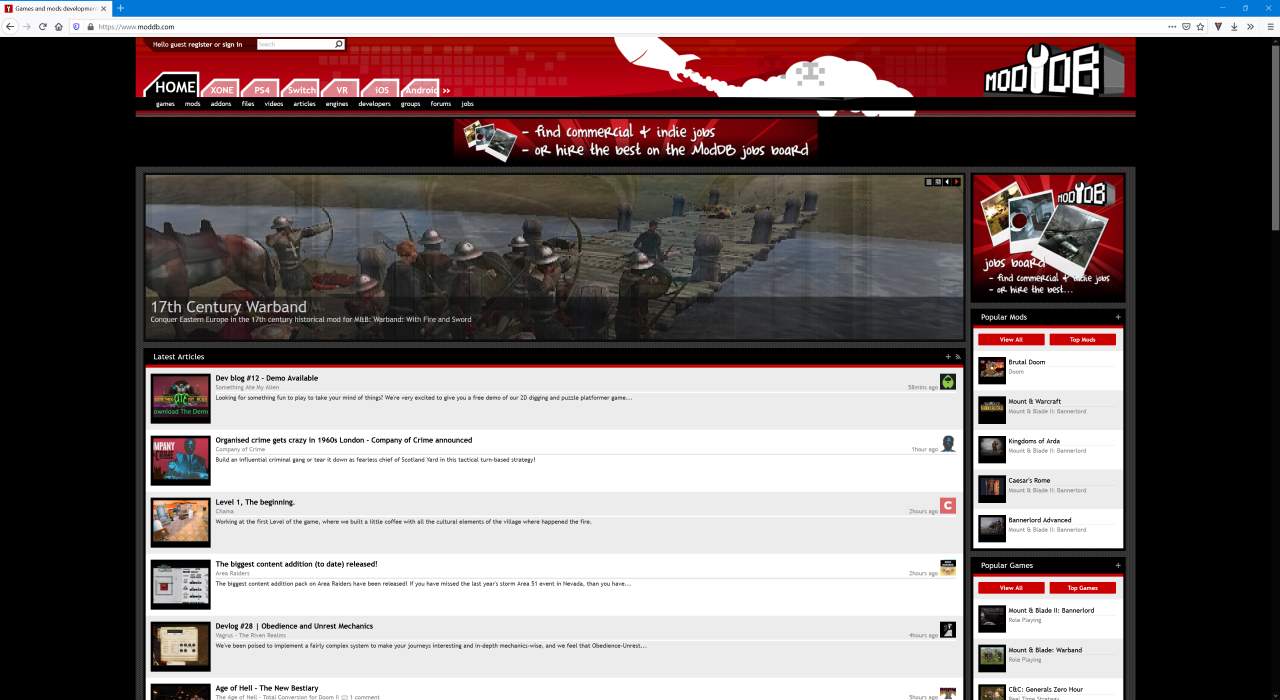The width and height of the screenshot is (1280, 700).
Task: Open the games menu item
Action: [x=165, y=104]
